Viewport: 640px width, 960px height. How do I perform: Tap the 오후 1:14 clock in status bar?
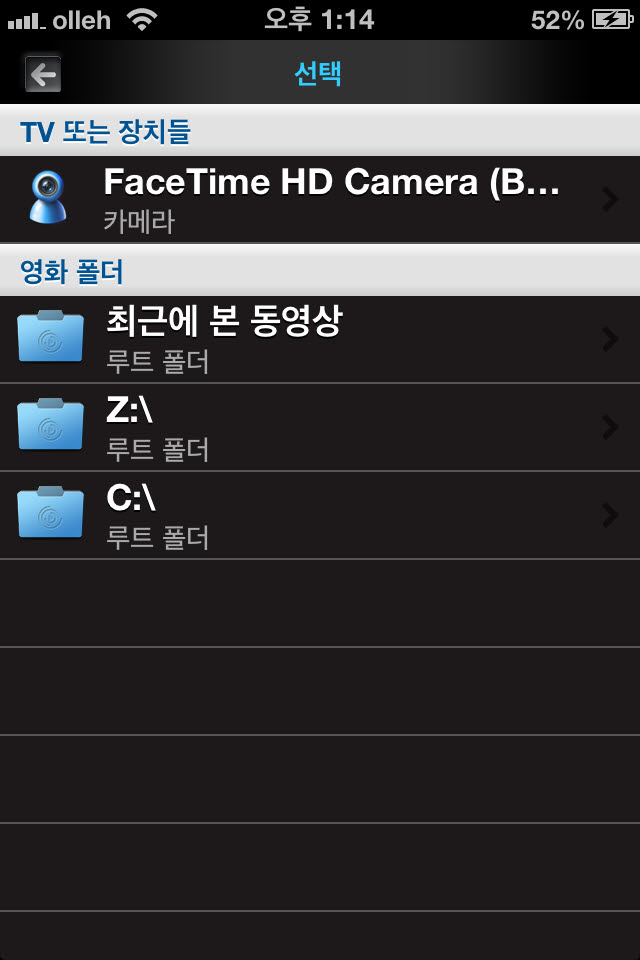[319, 20]
